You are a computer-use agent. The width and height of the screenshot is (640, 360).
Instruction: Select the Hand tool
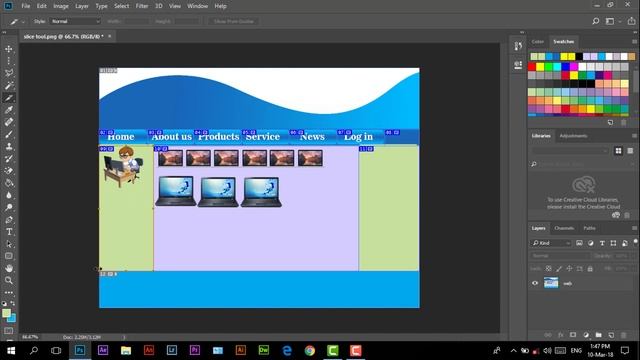[x=9, y=268]
